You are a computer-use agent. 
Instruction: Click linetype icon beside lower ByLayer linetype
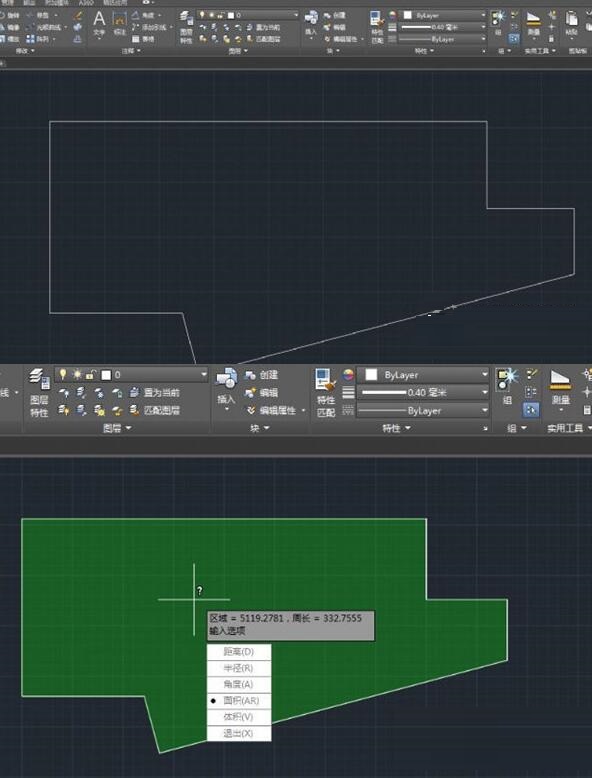tap(348, 410)
